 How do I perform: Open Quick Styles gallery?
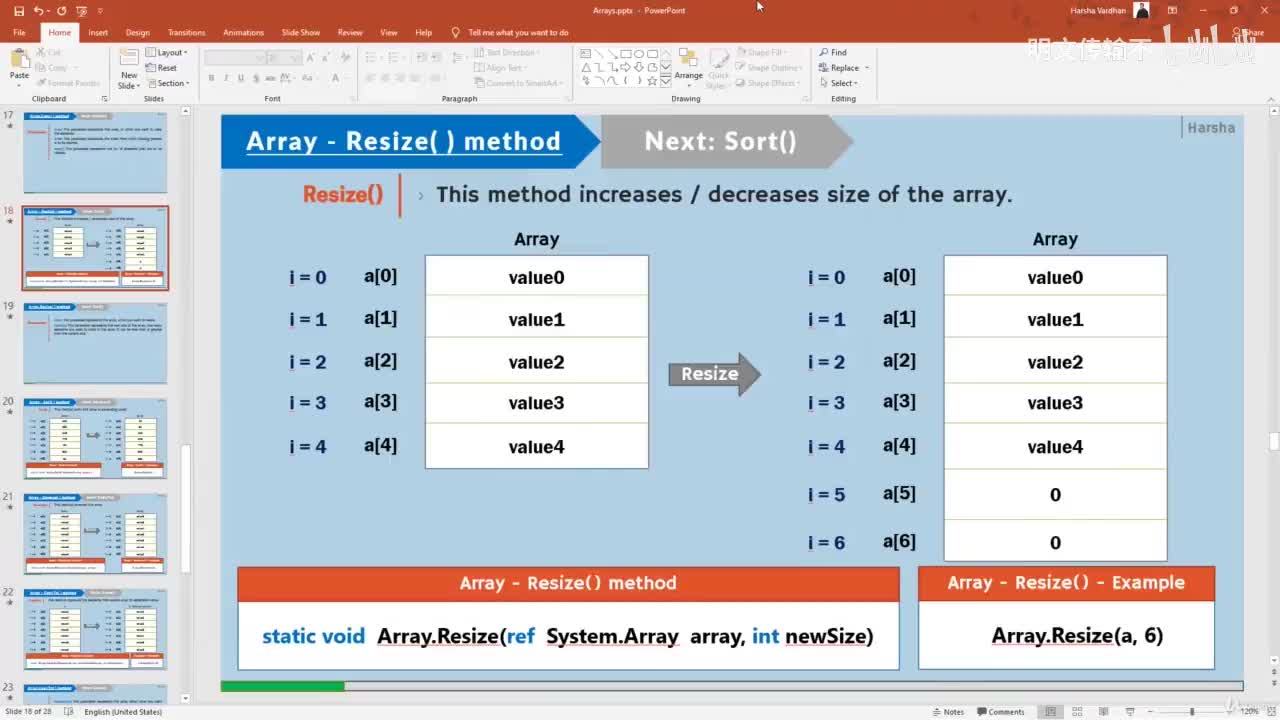(x=719, y=67)
